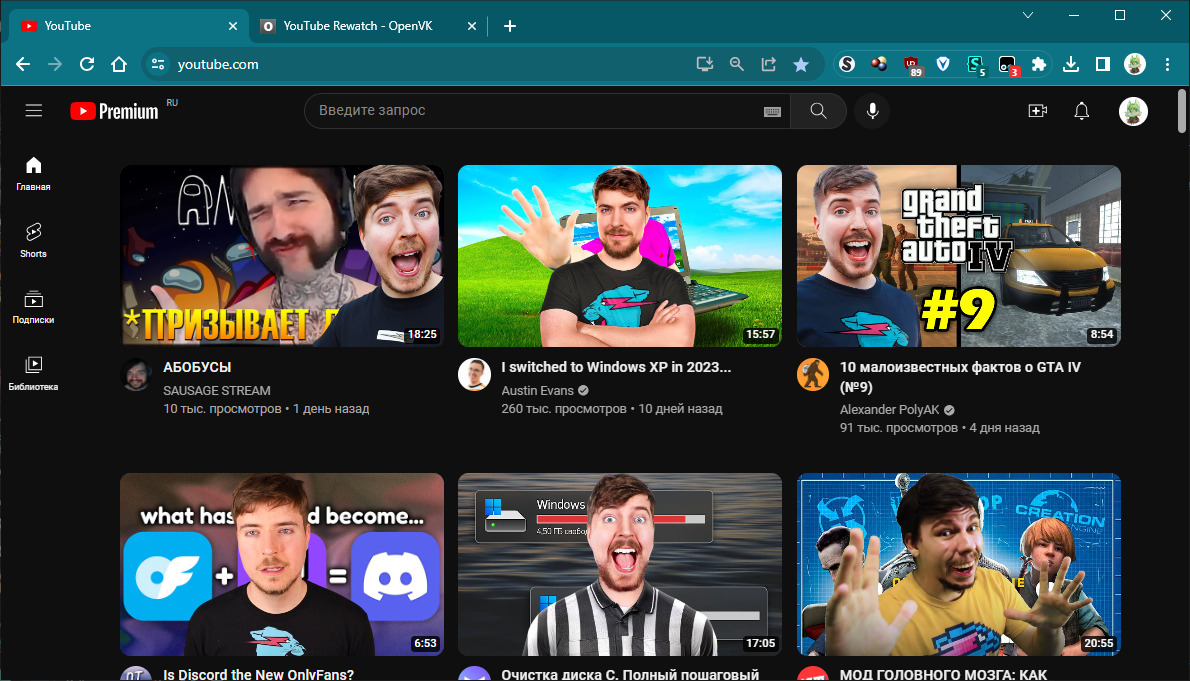Click the zoom magnifier in address bar
Screen dimensions: 1190x681
(736, 65)
